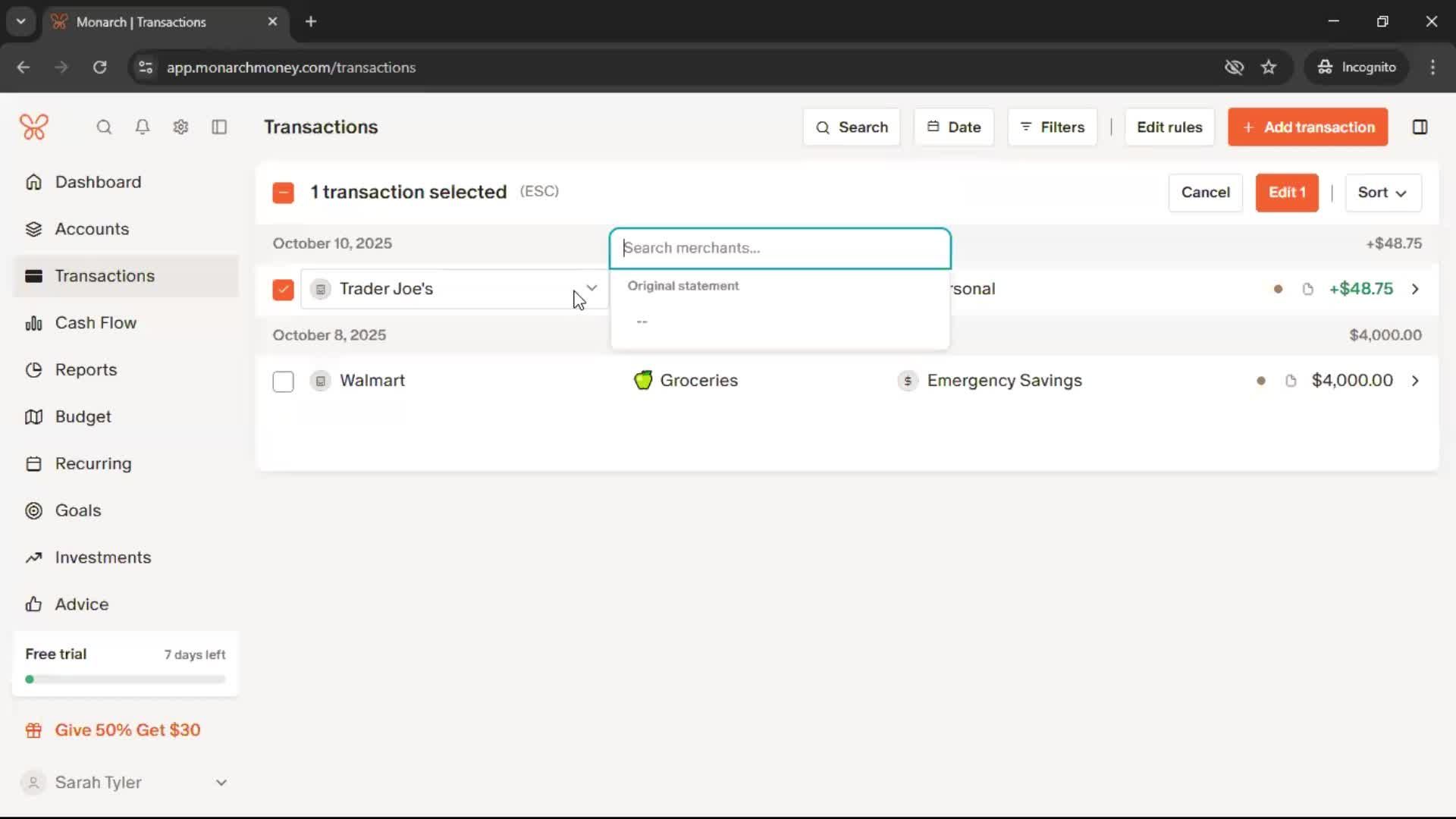
Task: Open settings gear icon in sidebar
Action: [x=180, y=127]
